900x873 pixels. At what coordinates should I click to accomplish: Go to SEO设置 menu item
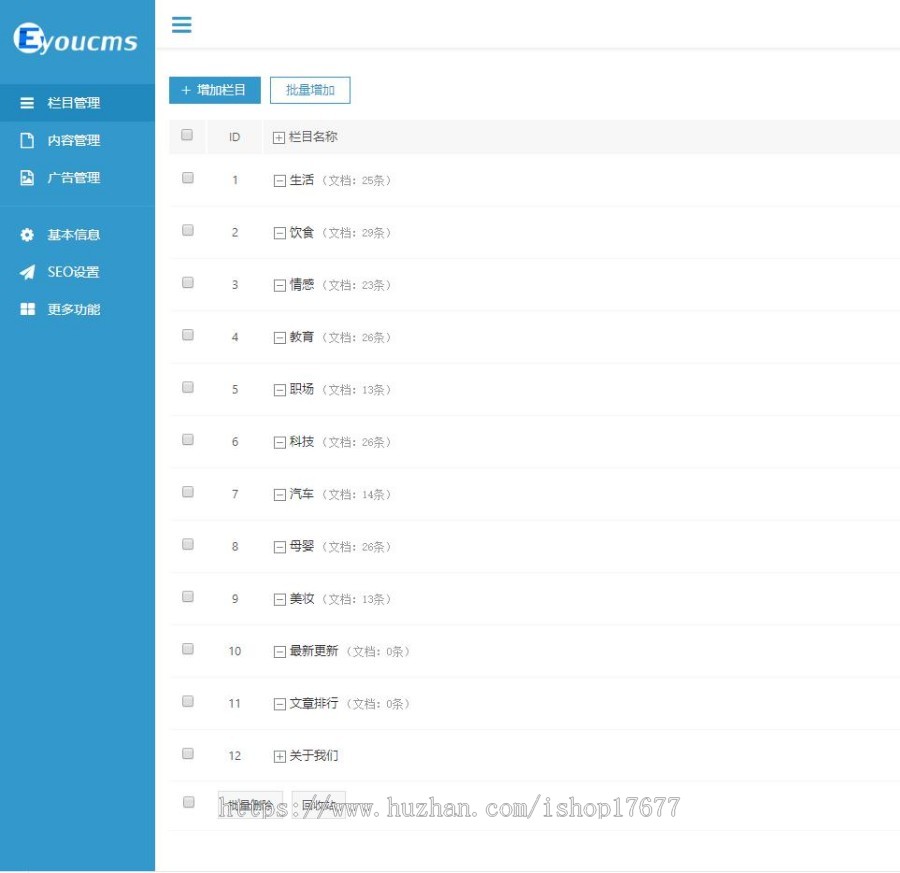click(x=77, y=272)
